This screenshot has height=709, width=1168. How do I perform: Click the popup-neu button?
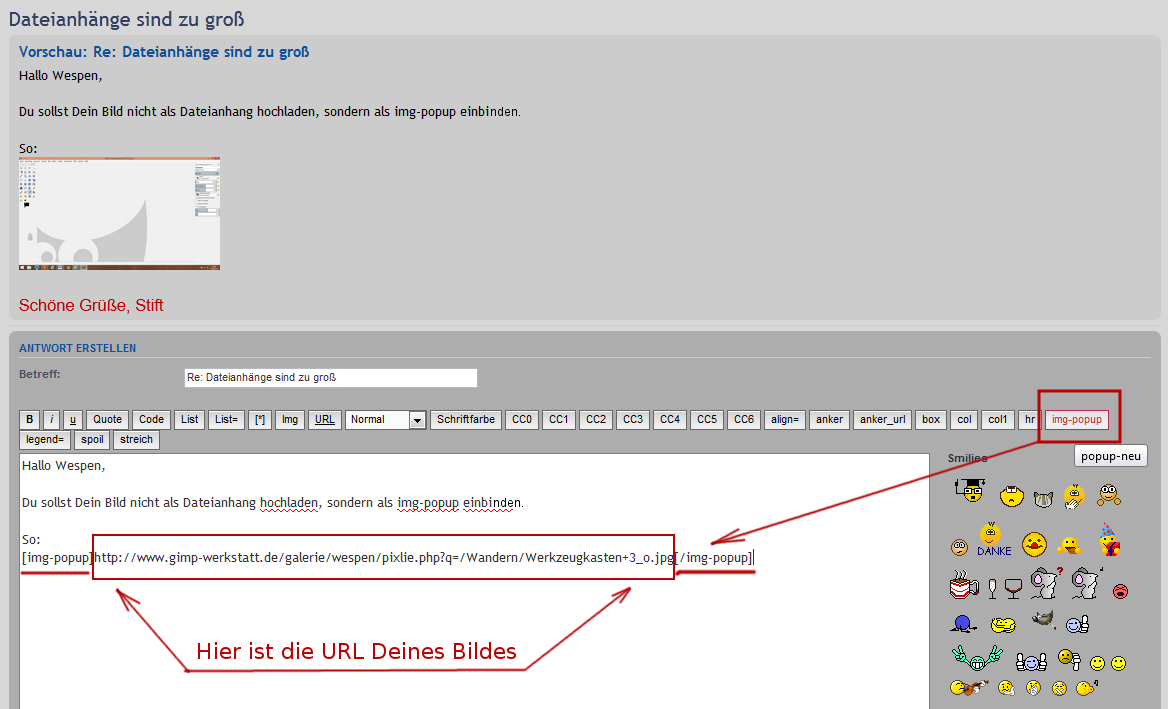1111,456
